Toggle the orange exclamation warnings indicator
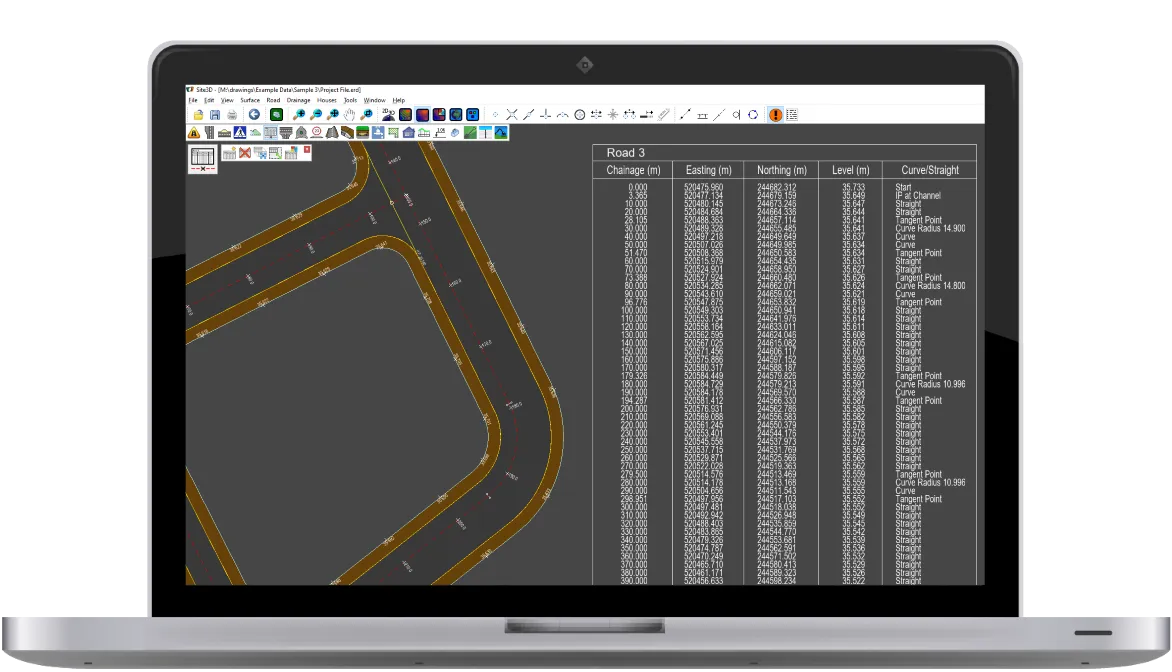 [x=777, y=114]
